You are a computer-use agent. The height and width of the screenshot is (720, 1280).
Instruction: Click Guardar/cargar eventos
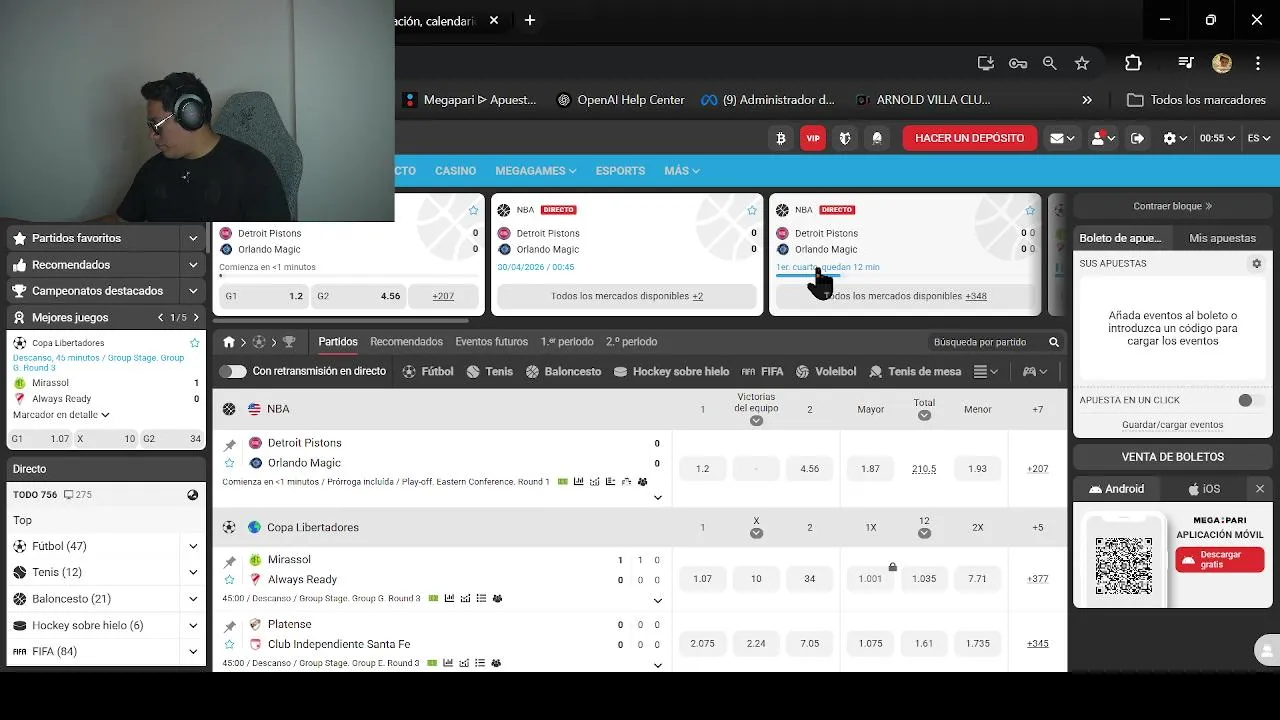[1172, 425]
